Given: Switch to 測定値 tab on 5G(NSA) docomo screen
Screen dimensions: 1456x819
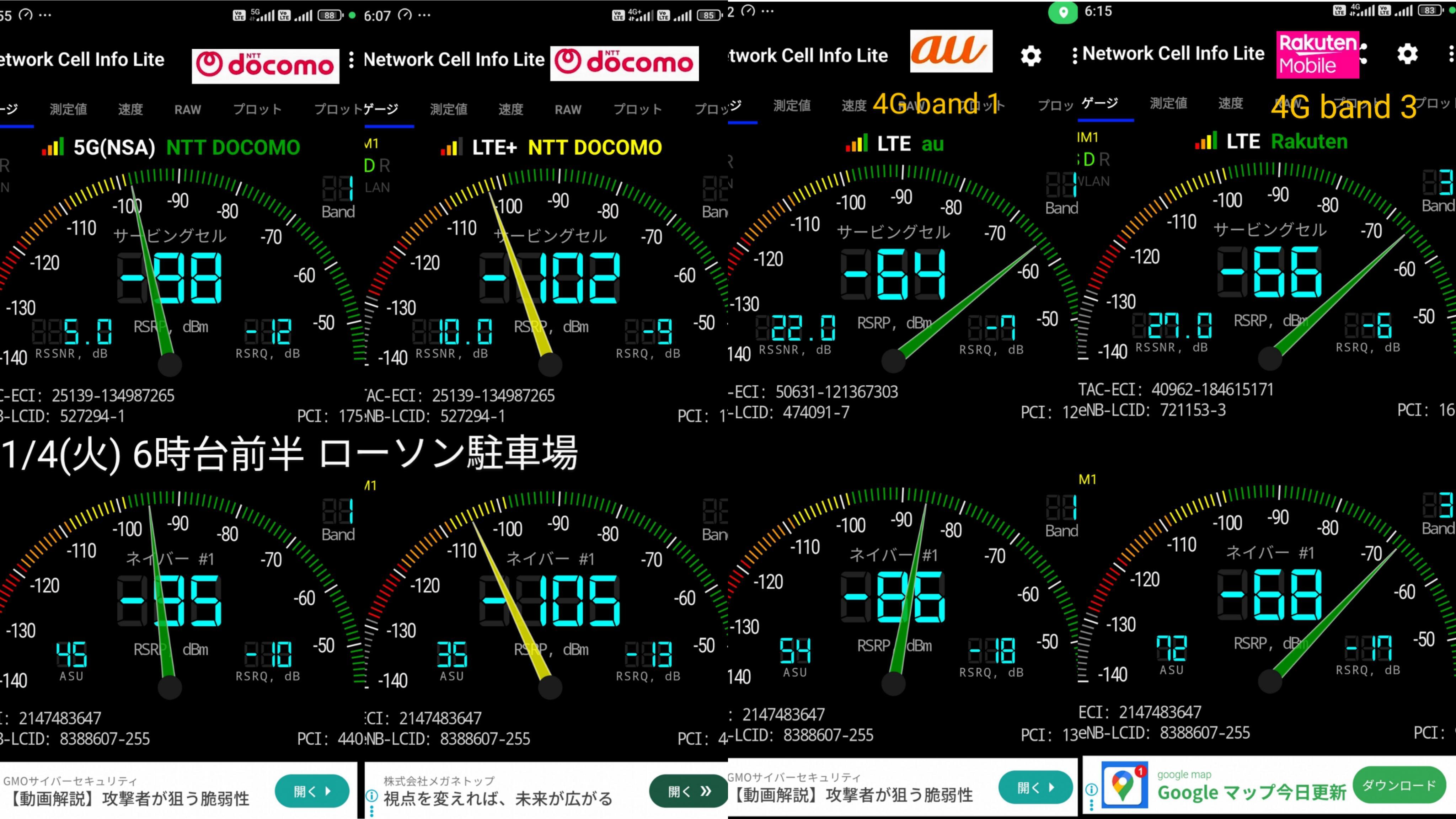Looking at the screenshot, I should click(68, 109).
